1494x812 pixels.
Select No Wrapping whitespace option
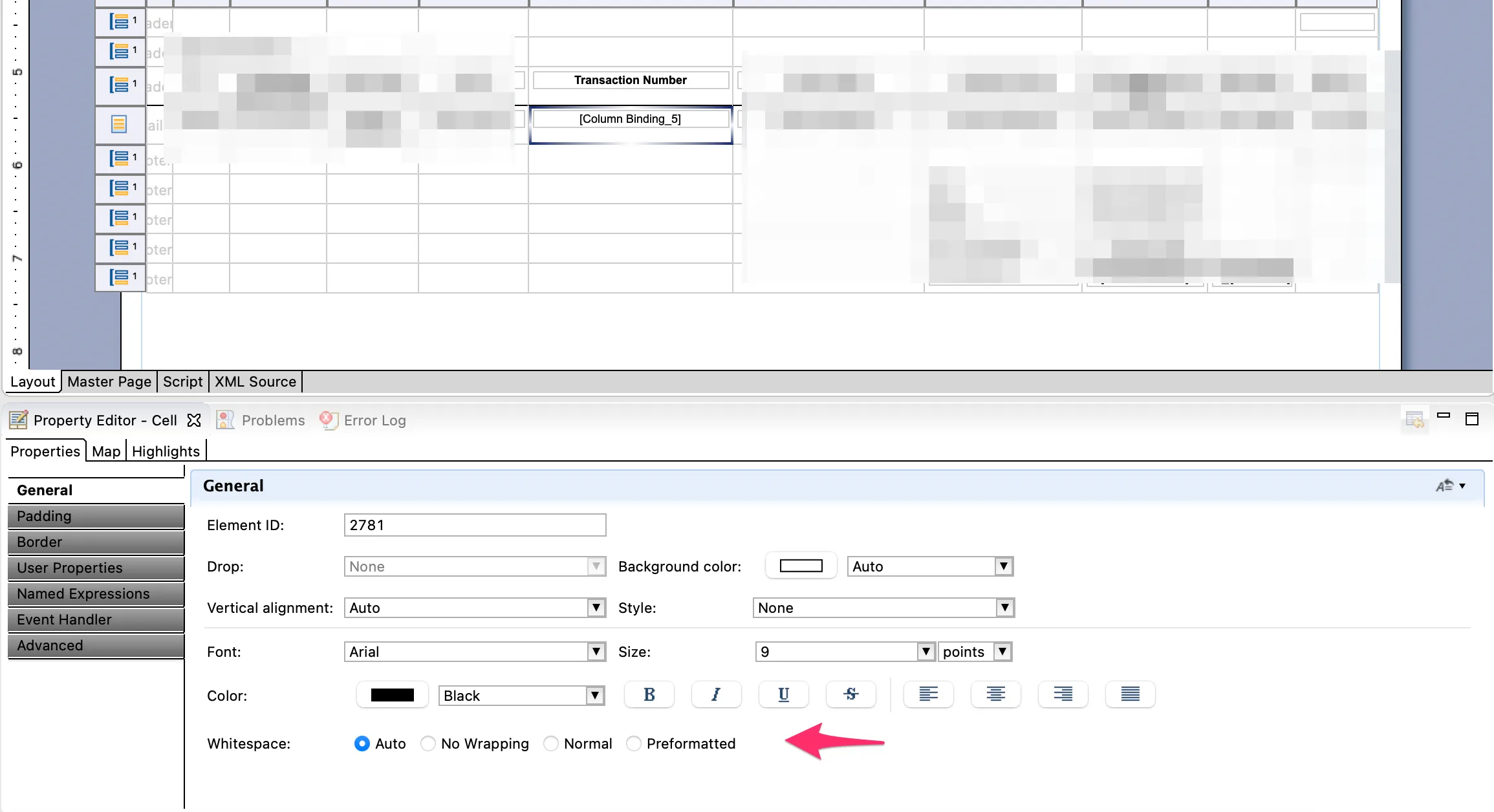[x=428, y=743]
